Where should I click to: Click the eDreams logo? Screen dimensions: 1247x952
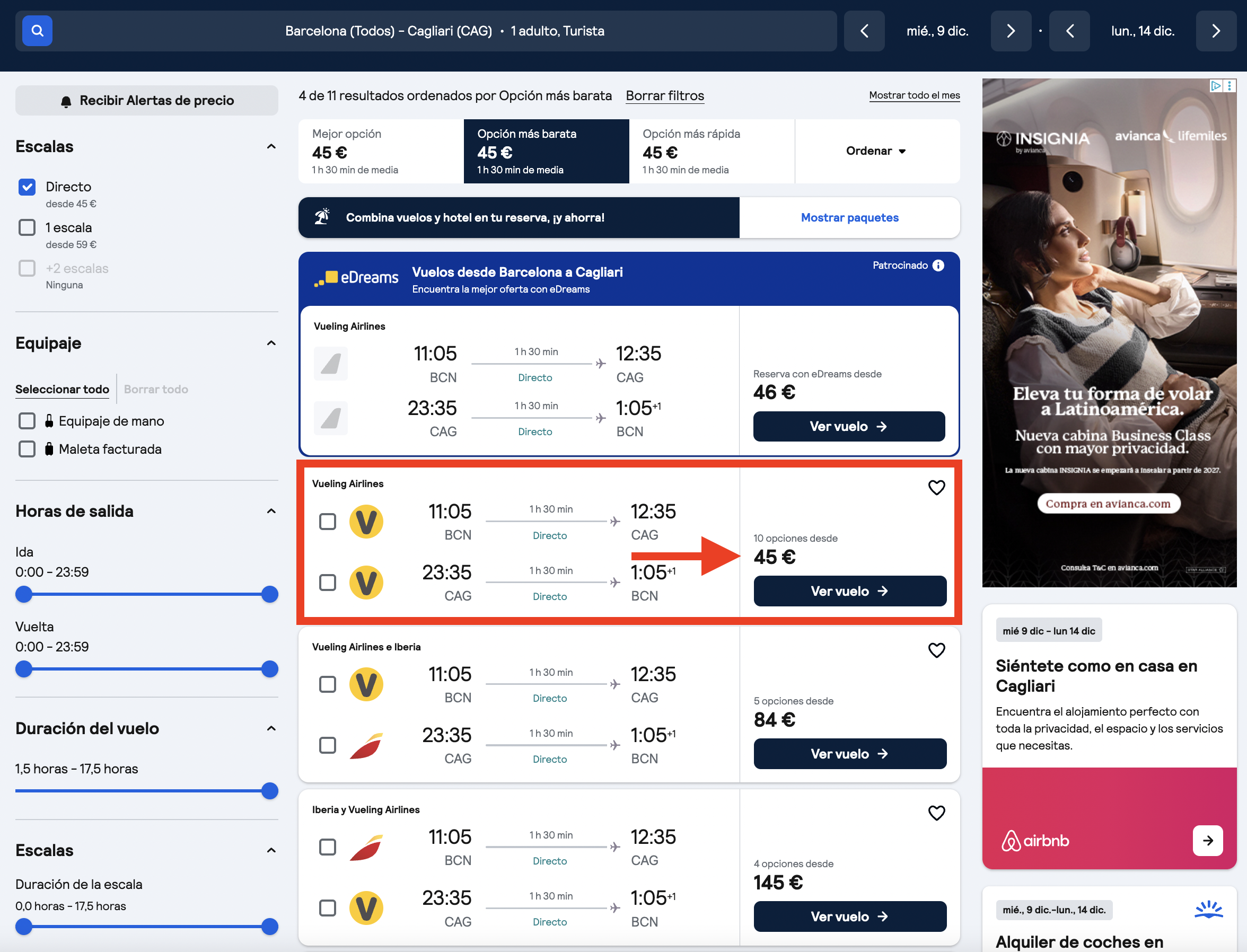click(356, 278)
